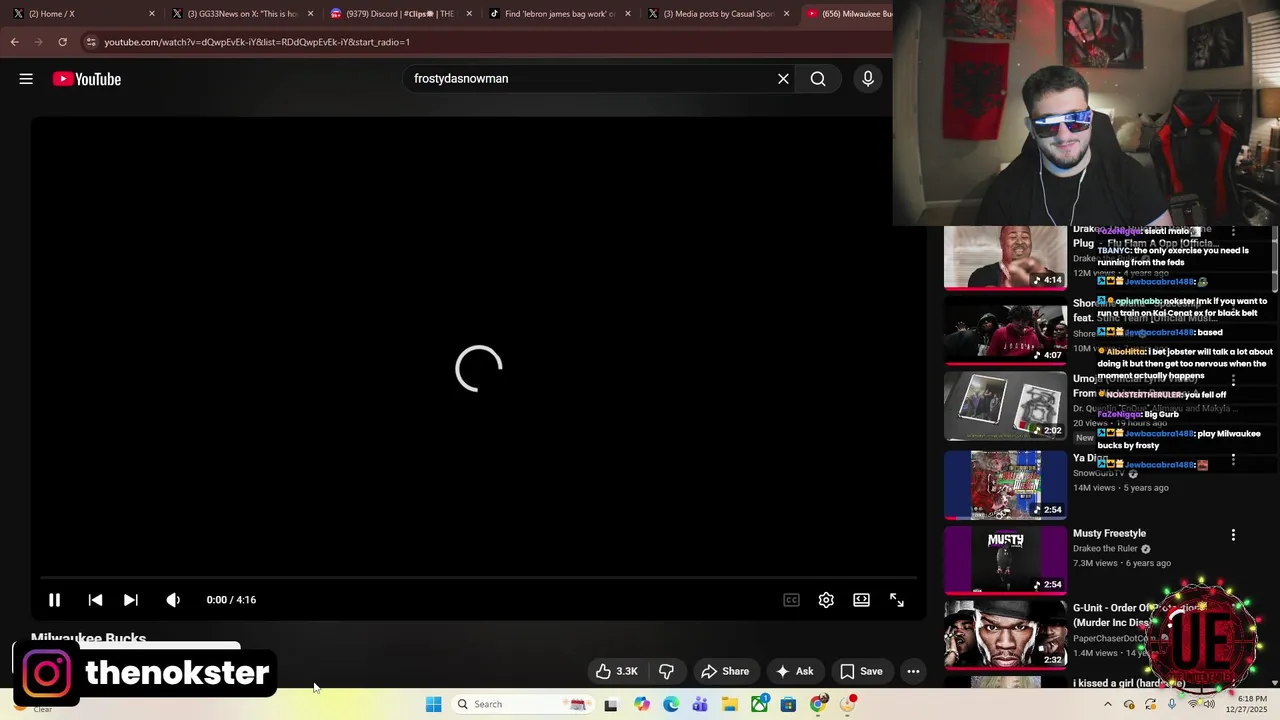This screenshot has height=720, width=1280.
Task: Reload the current page
Action: (62, 42)
